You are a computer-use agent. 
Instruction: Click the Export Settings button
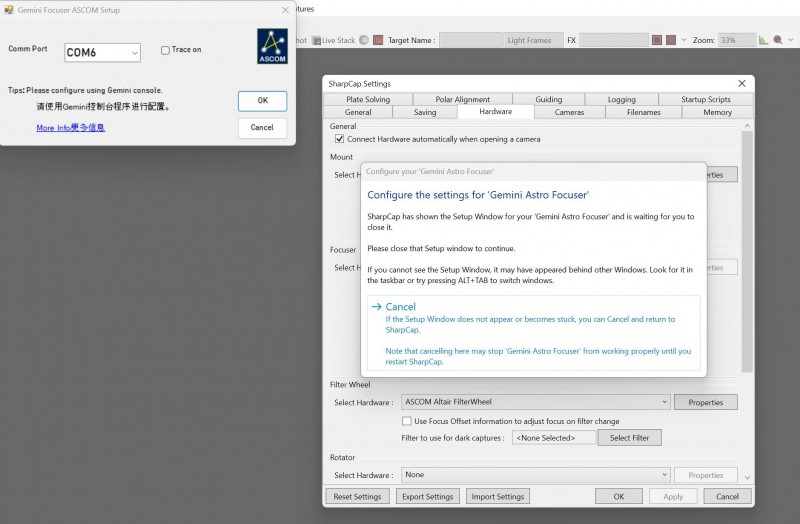[428, 496]
